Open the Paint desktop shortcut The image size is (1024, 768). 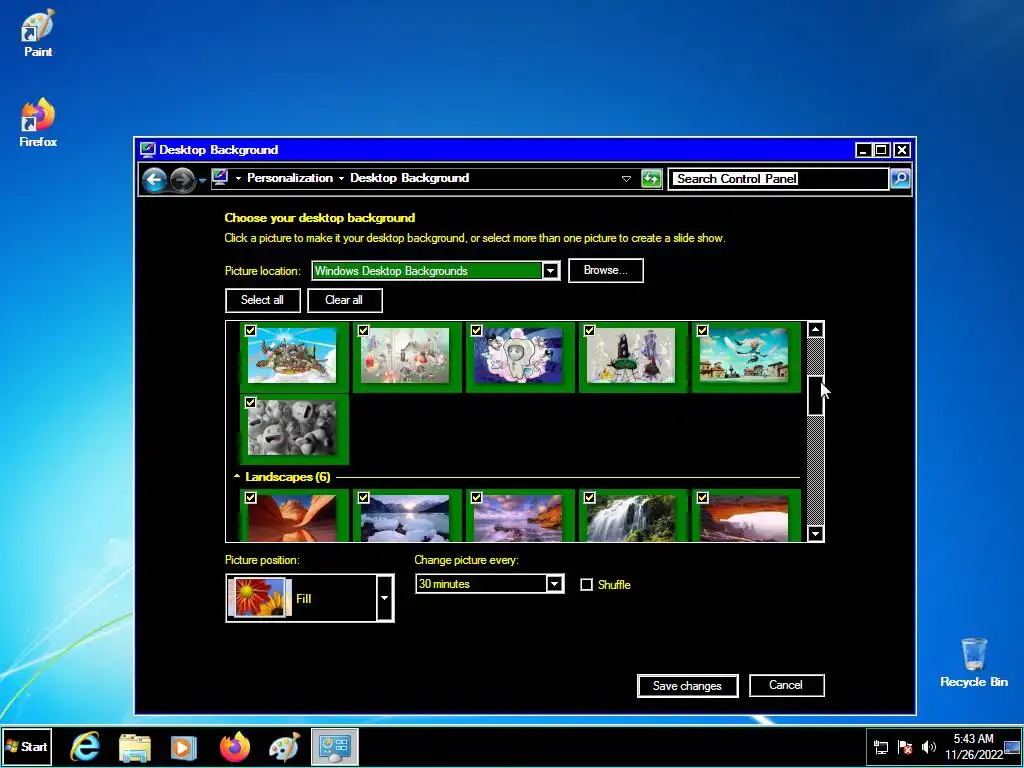pyautogui.click(x=38, y=34)
